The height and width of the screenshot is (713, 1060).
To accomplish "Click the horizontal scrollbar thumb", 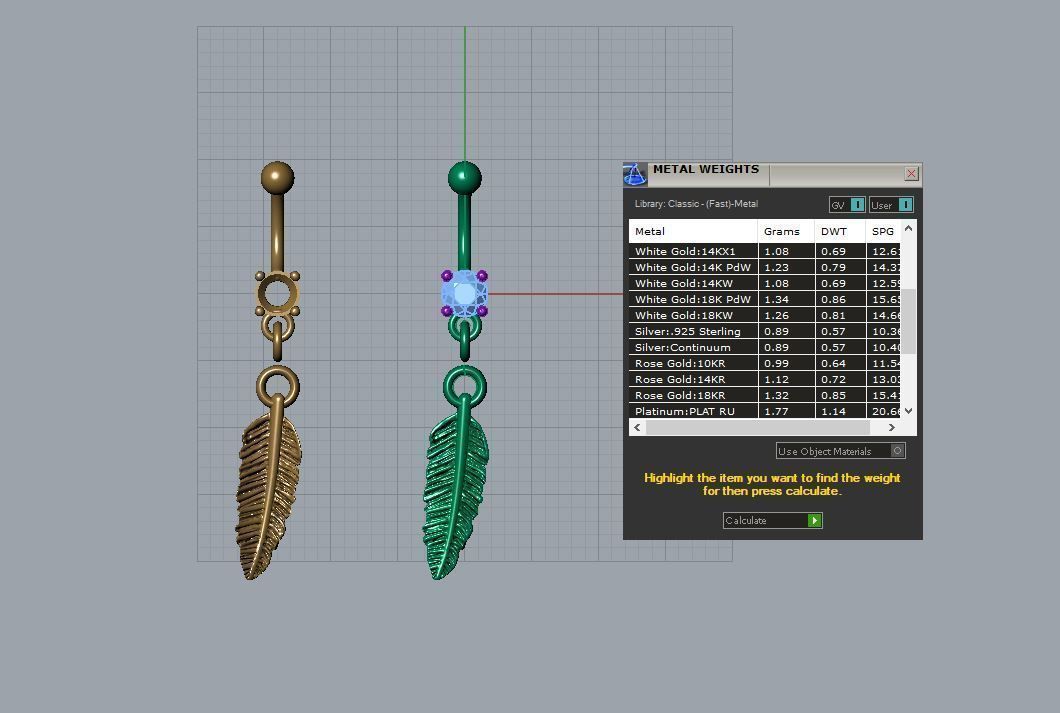I will point(758,427).
